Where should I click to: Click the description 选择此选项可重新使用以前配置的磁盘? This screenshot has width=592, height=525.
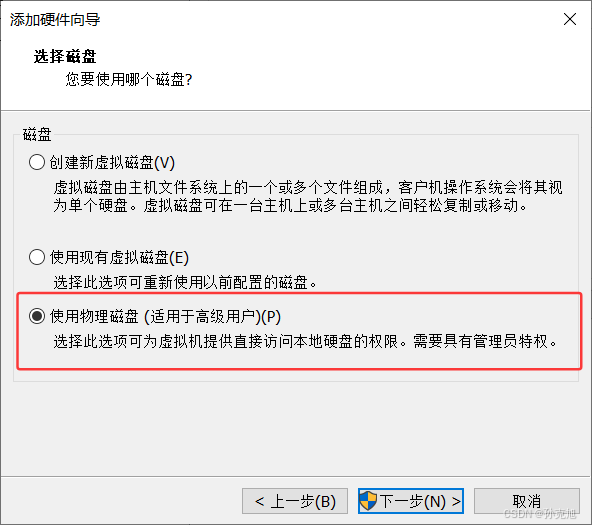tap(185, 282)
